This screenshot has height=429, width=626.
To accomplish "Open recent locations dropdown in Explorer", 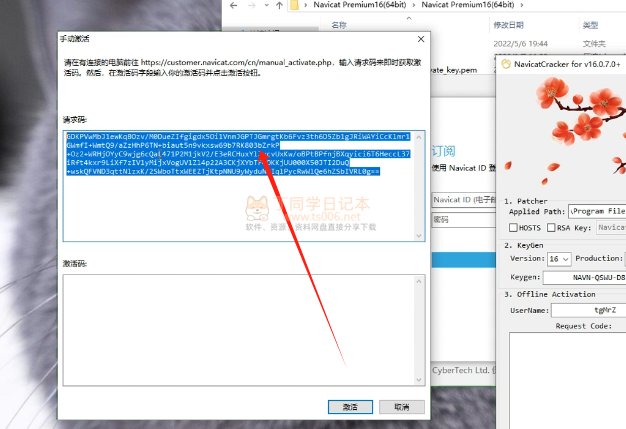I will [266, 5].
